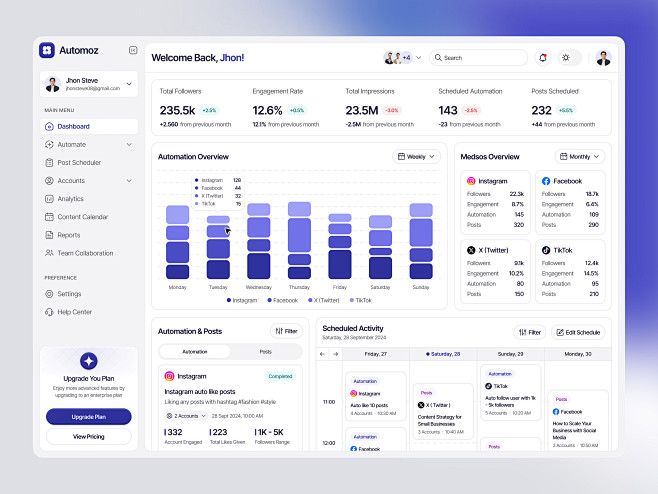The width and height of the screenshot is (658, 494).
Task: Toggle the light/dark theme switch
Action: [x=568, y=58]
